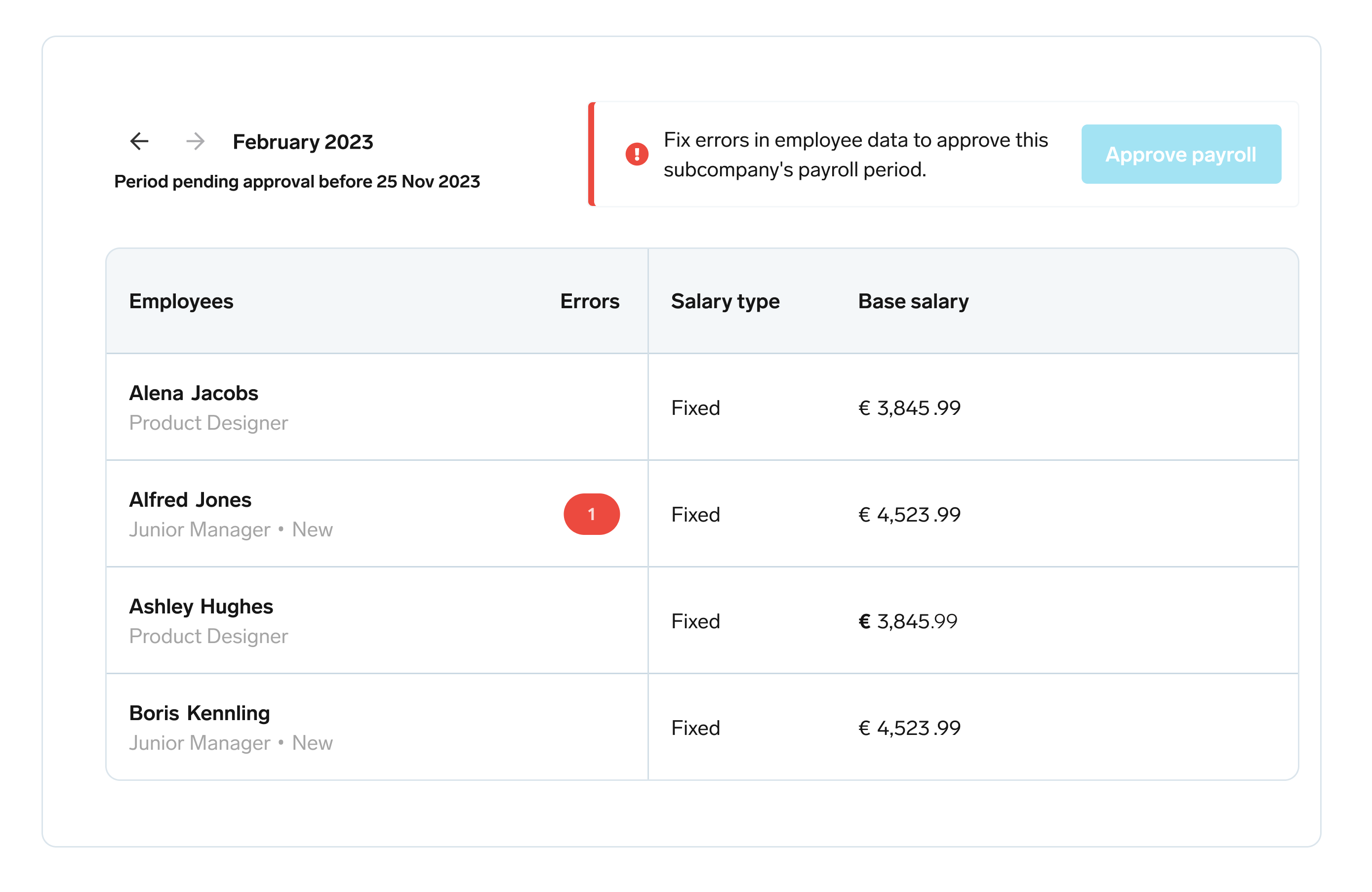Open Alfred Jones error count badge
This screenshot has width=1372, height=892.
592,514
